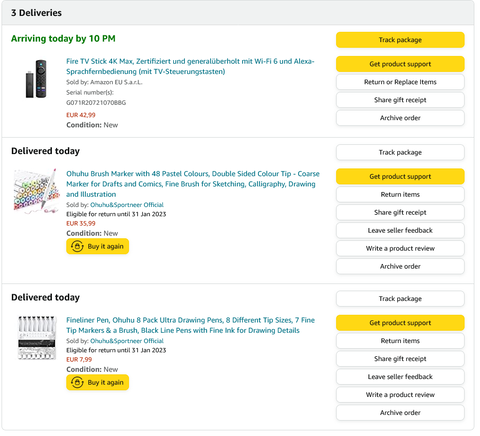Archive order for the Fire TV Stick
Viewport: 480px width, 436px height.
[400, 118]
